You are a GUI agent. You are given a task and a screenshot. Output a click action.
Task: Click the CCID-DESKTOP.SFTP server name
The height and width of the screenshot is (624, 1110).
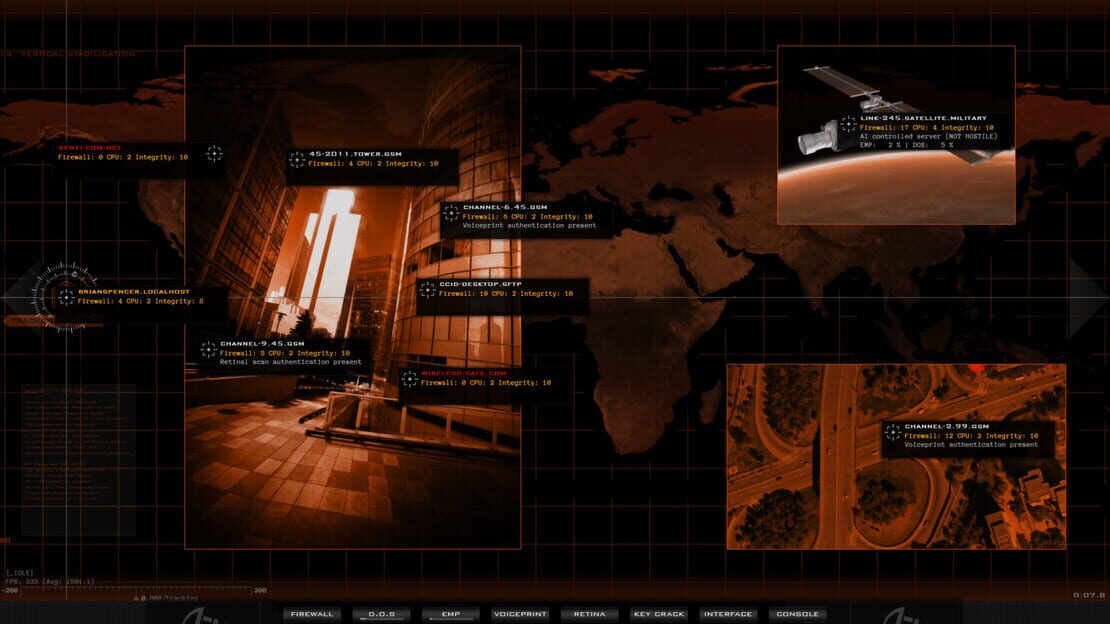480,284
